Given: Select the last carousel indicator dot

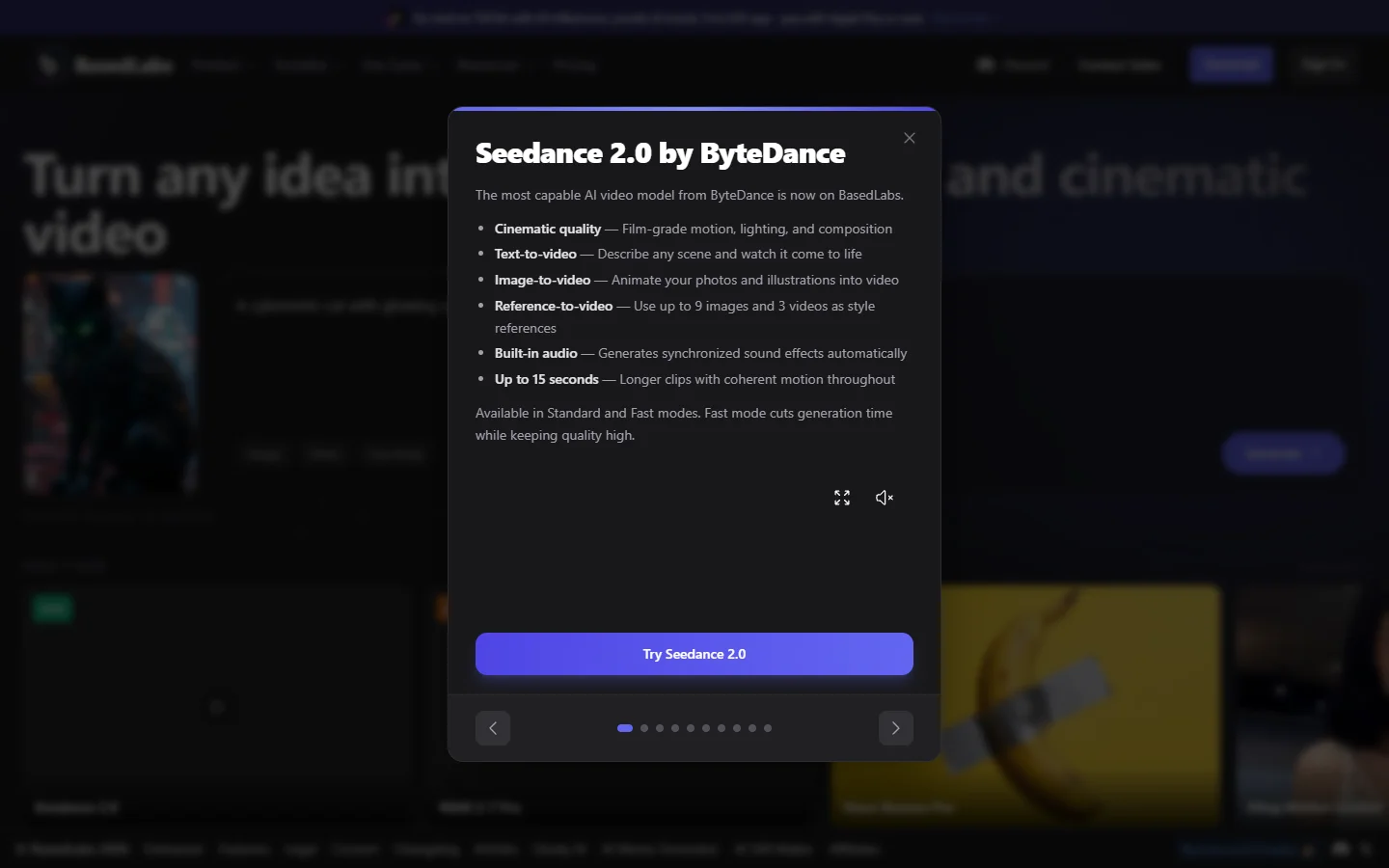Looking at the screenshot, I should coord(768,728).
